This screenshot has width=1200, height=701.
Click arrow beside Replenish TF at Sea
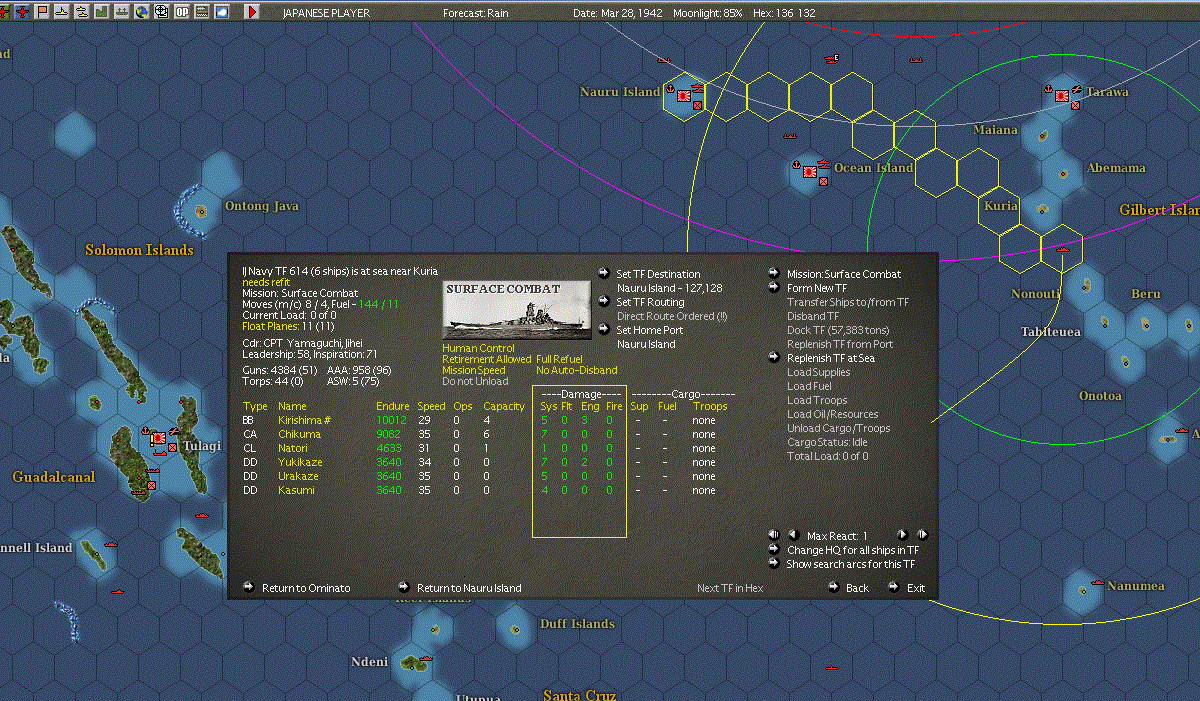[774, 357]
